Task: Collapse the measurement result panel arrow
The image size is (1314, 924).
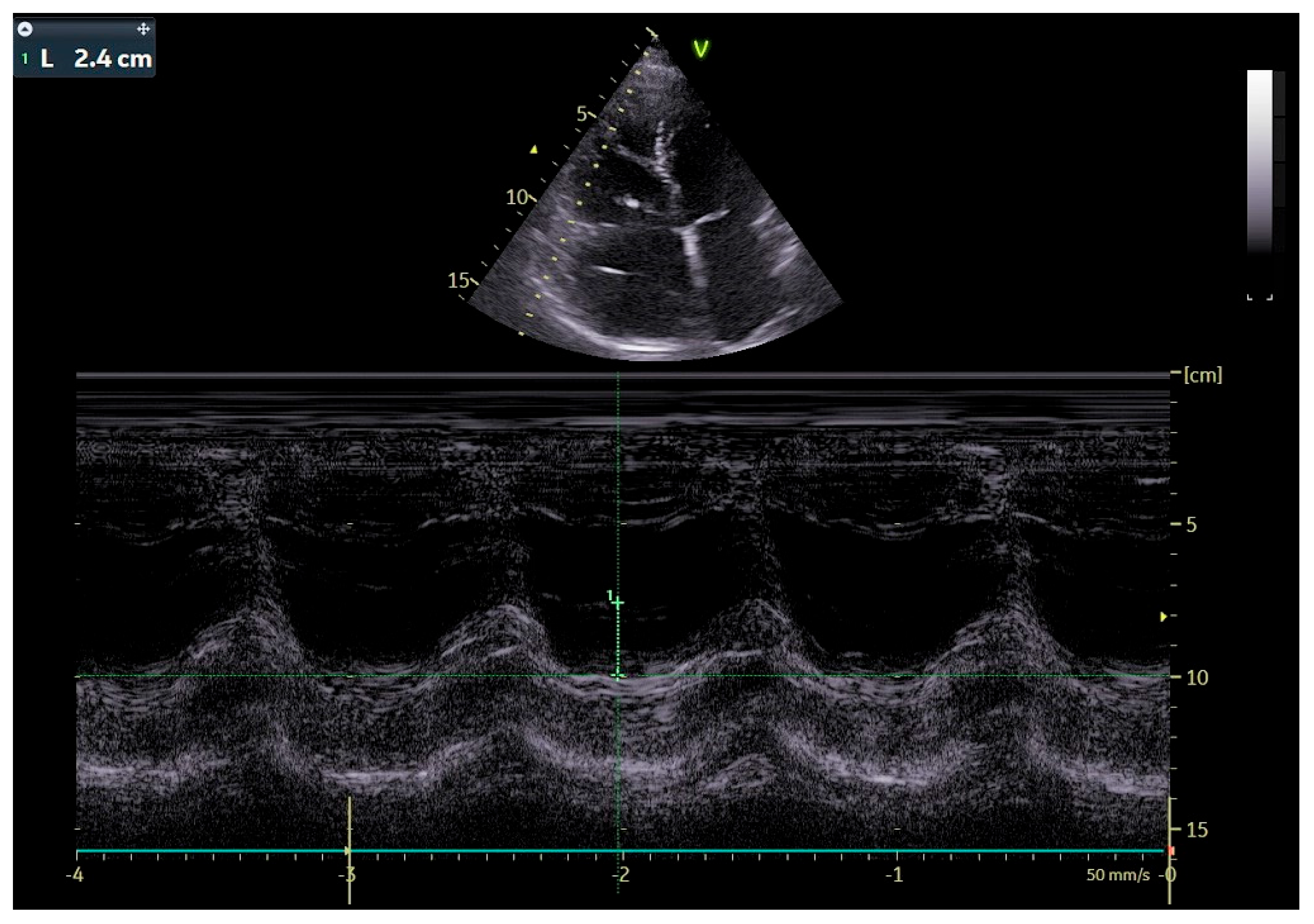Action: coord(26,29)
